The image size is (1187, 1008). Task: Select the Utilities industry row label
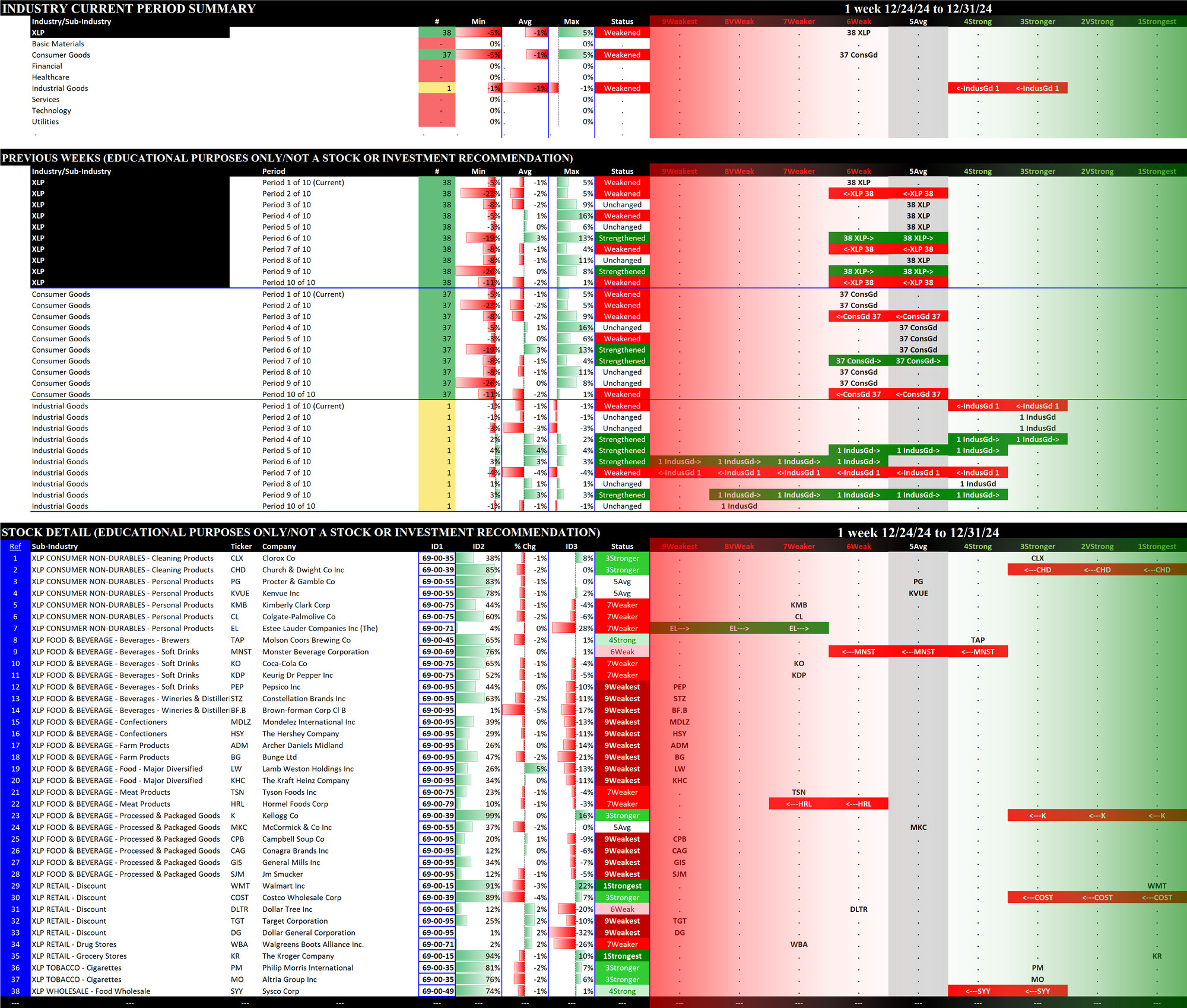(x=46, y=122)
